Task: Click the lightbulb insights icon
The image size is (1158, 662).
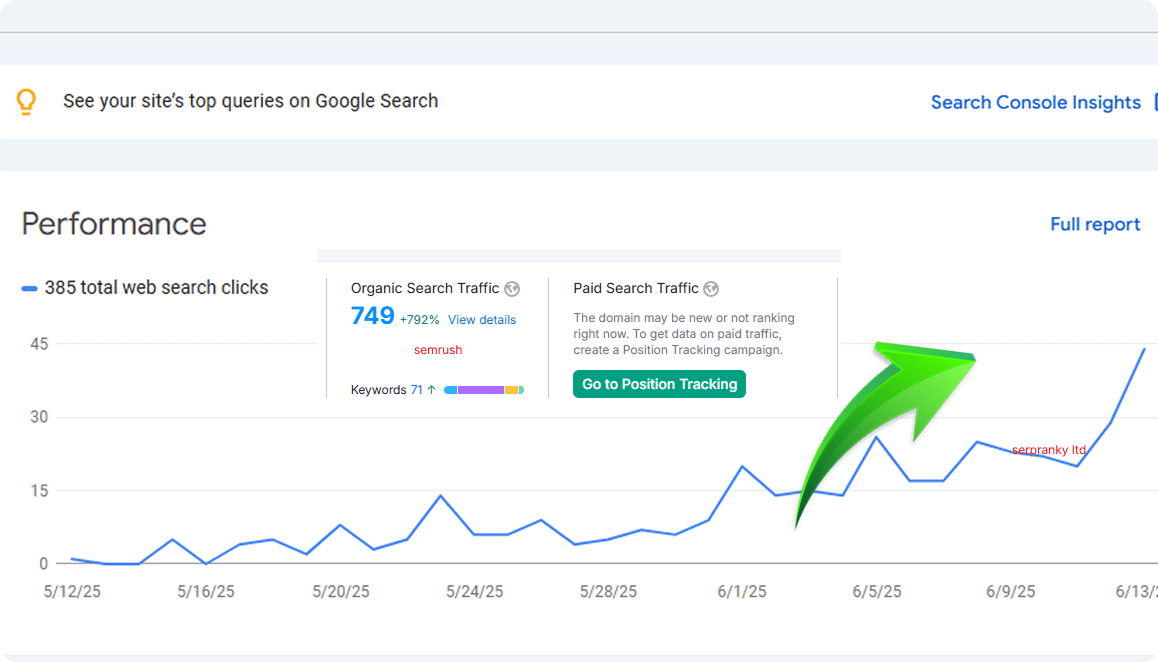Action: coord(27,101)
